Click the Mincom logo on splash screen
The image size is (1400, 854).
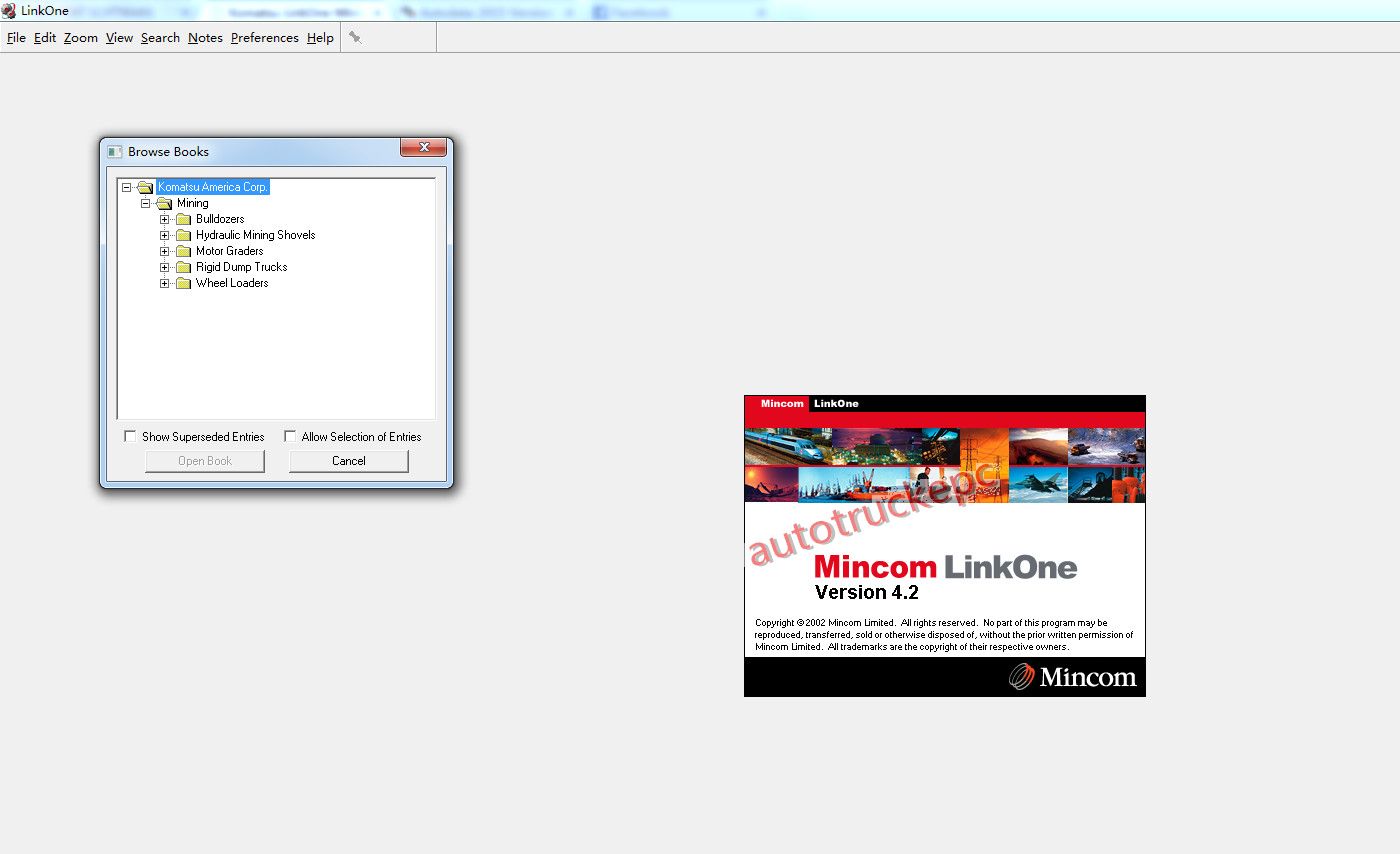pos(1073,677)
